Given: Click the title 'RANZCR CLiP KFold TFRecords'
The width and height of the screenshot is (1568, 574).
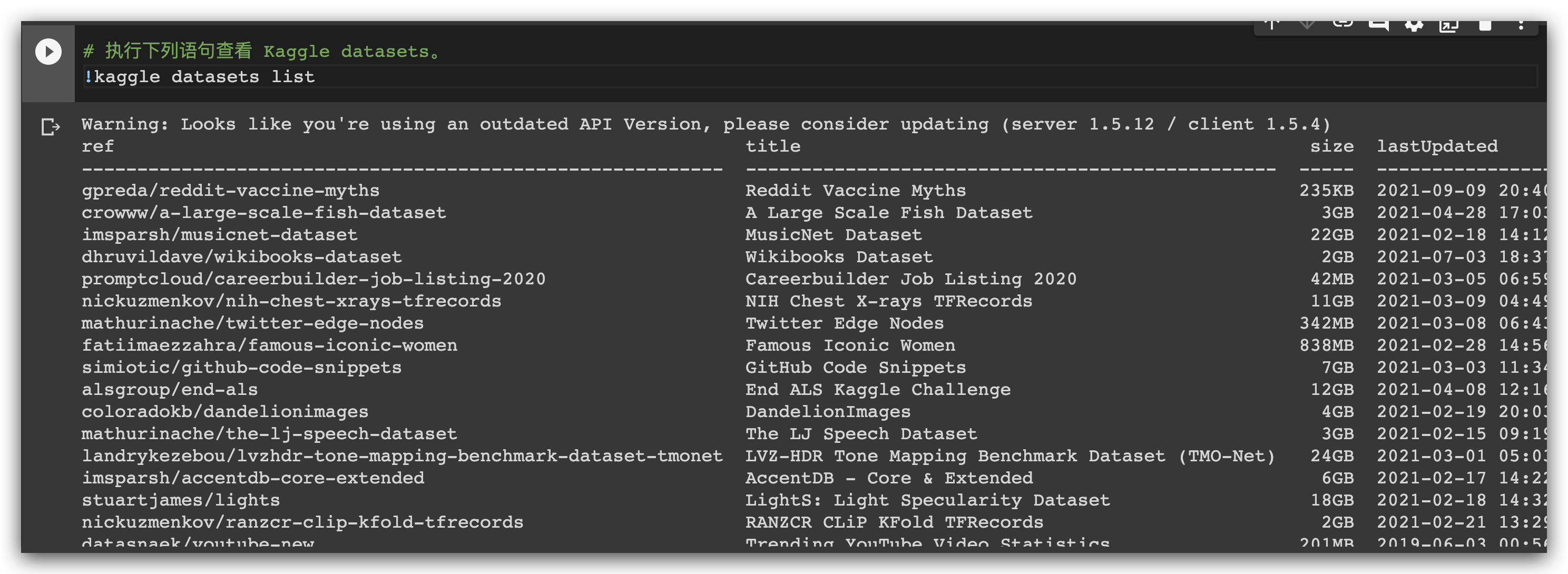Looking at the screenshot, I should click(894, 522).
